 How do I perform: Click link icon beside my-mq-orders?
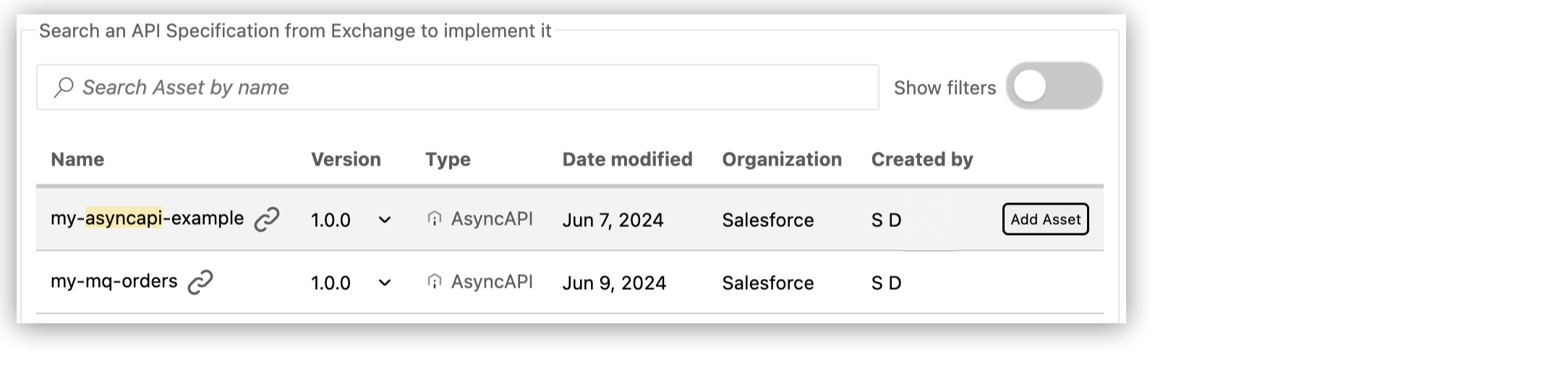point(200,282)
